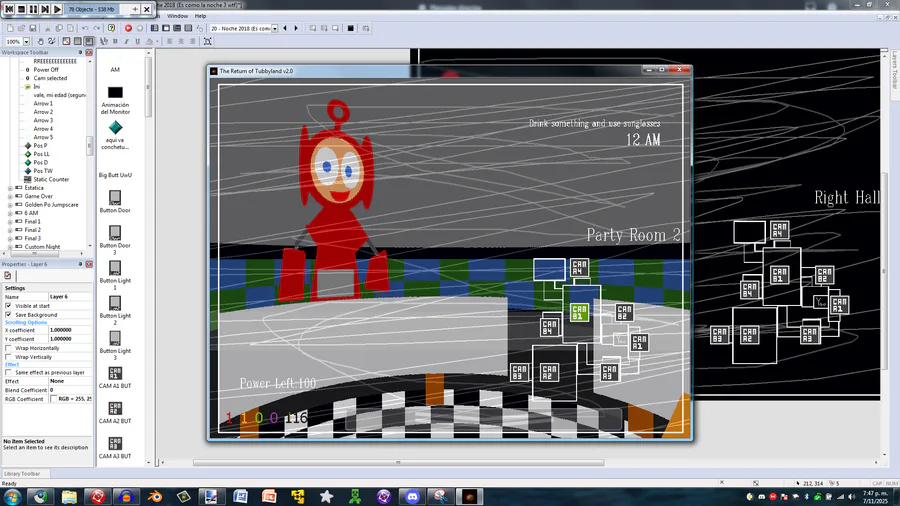
Task: Expand the Game Over frame node
Action: (x=10, y=196)
